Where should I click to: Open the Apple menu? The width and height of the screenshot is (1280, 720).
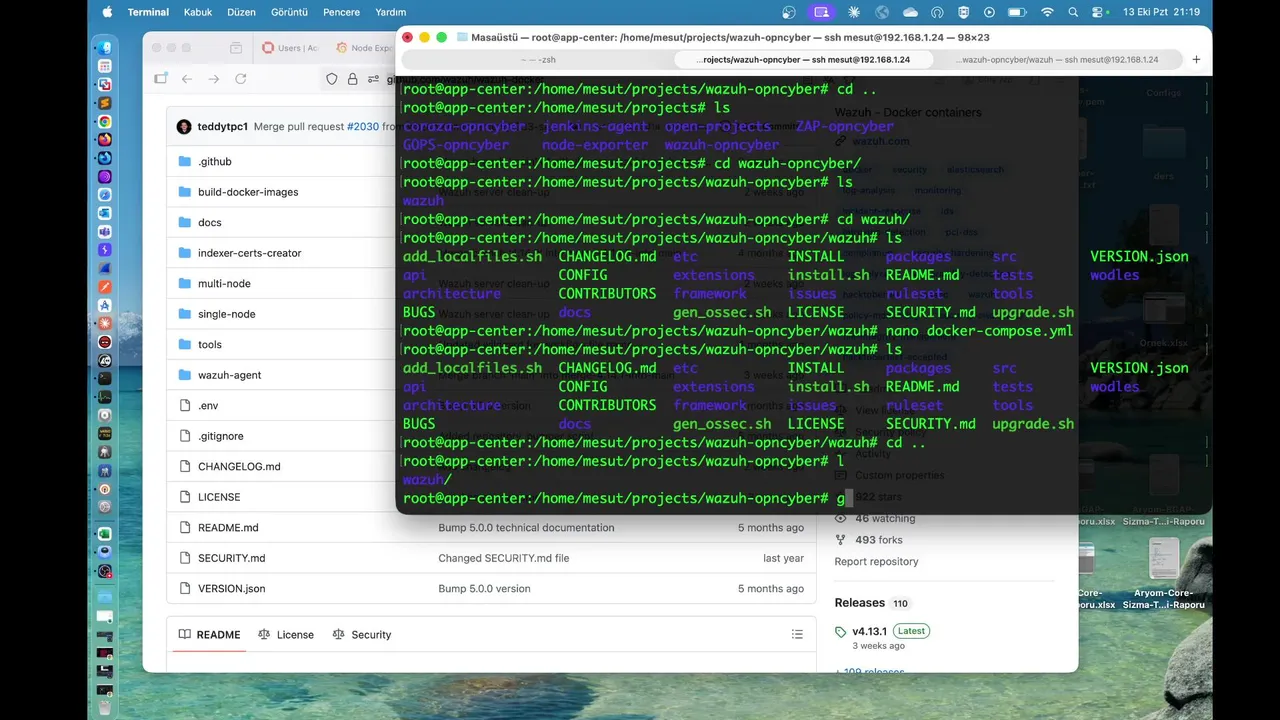click(x=107, y=12)
